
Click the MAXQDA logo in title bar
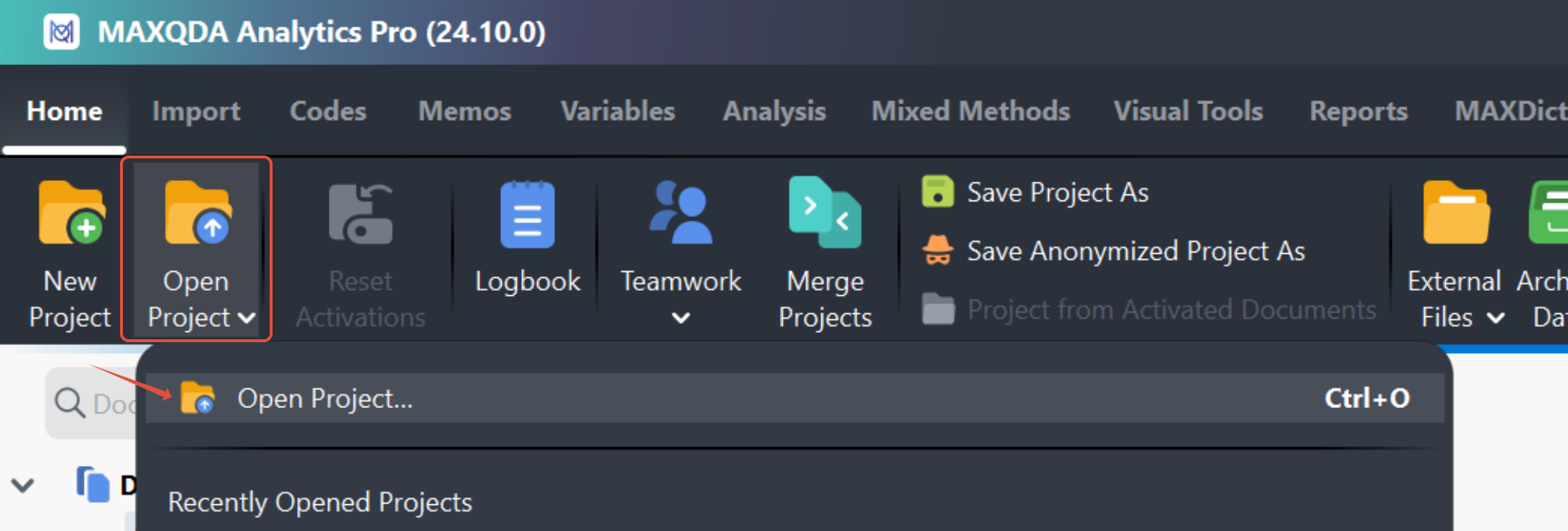click(61, 32)
